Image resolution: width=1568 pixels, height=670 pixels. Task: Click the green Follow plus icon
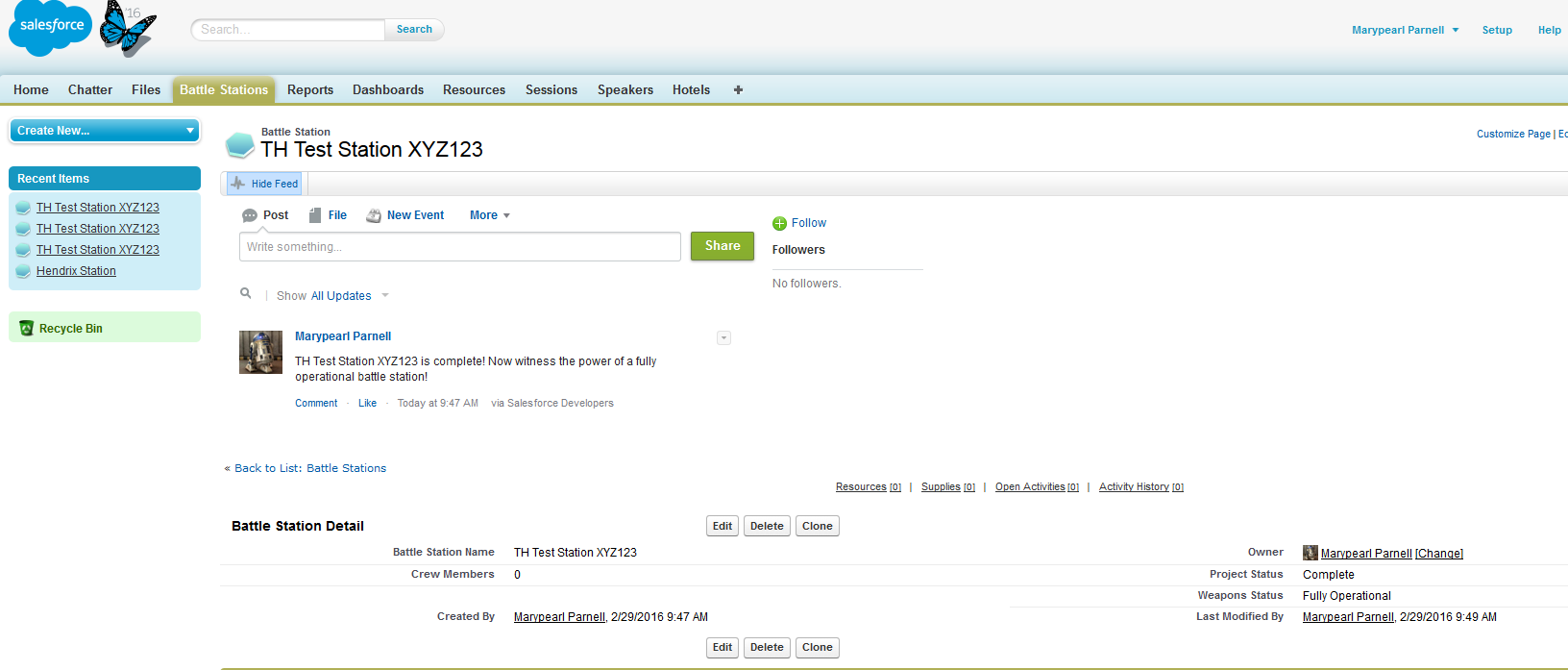(779, 223)
